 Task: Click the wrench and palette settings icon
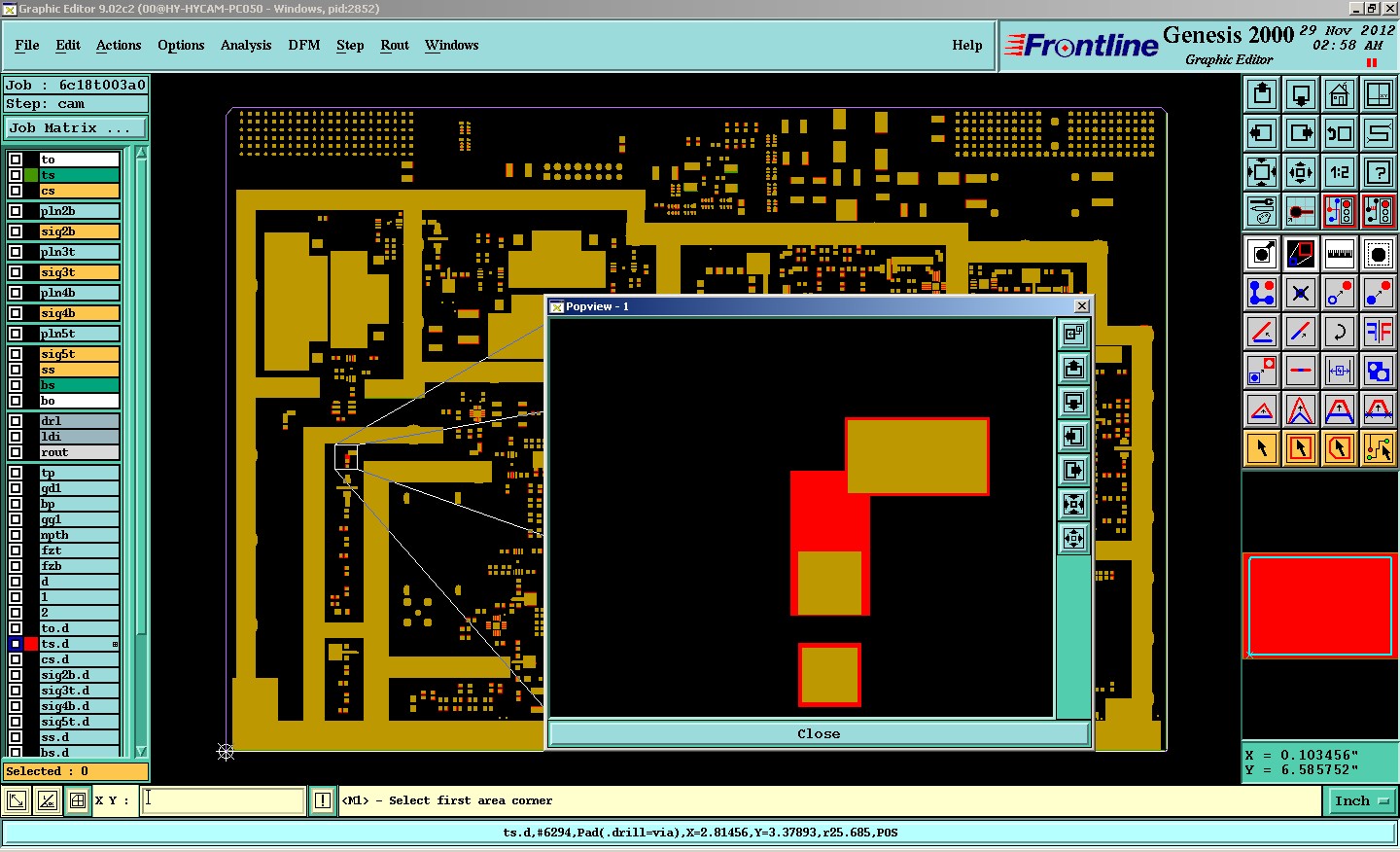coord(1262,211)
